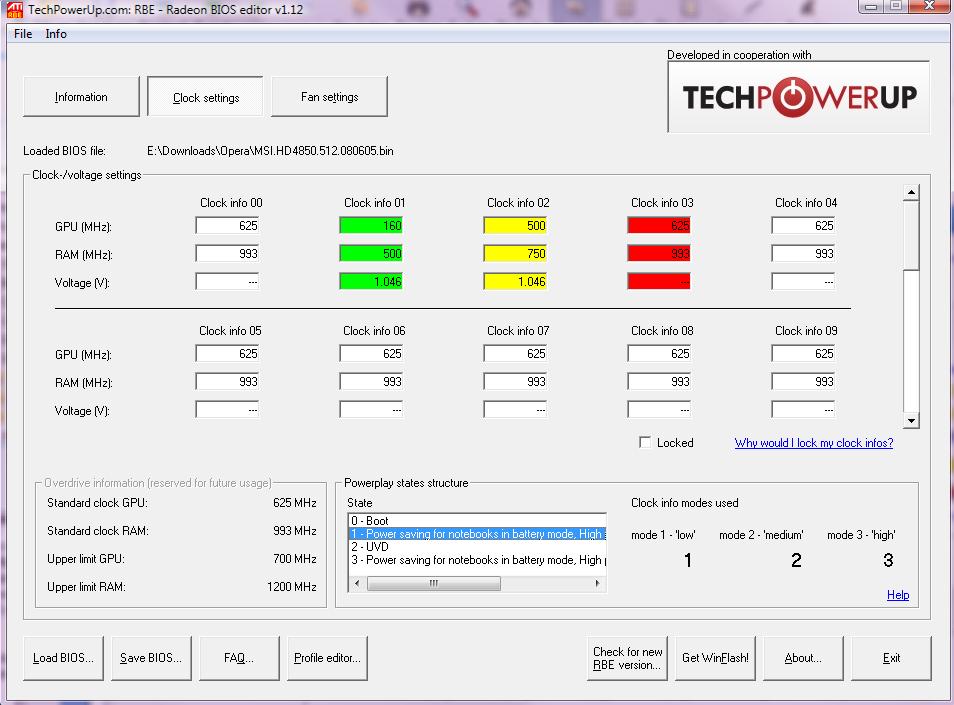Edit Clock info 04 RAM field
The image size is (954, 705).
(803, 254)
